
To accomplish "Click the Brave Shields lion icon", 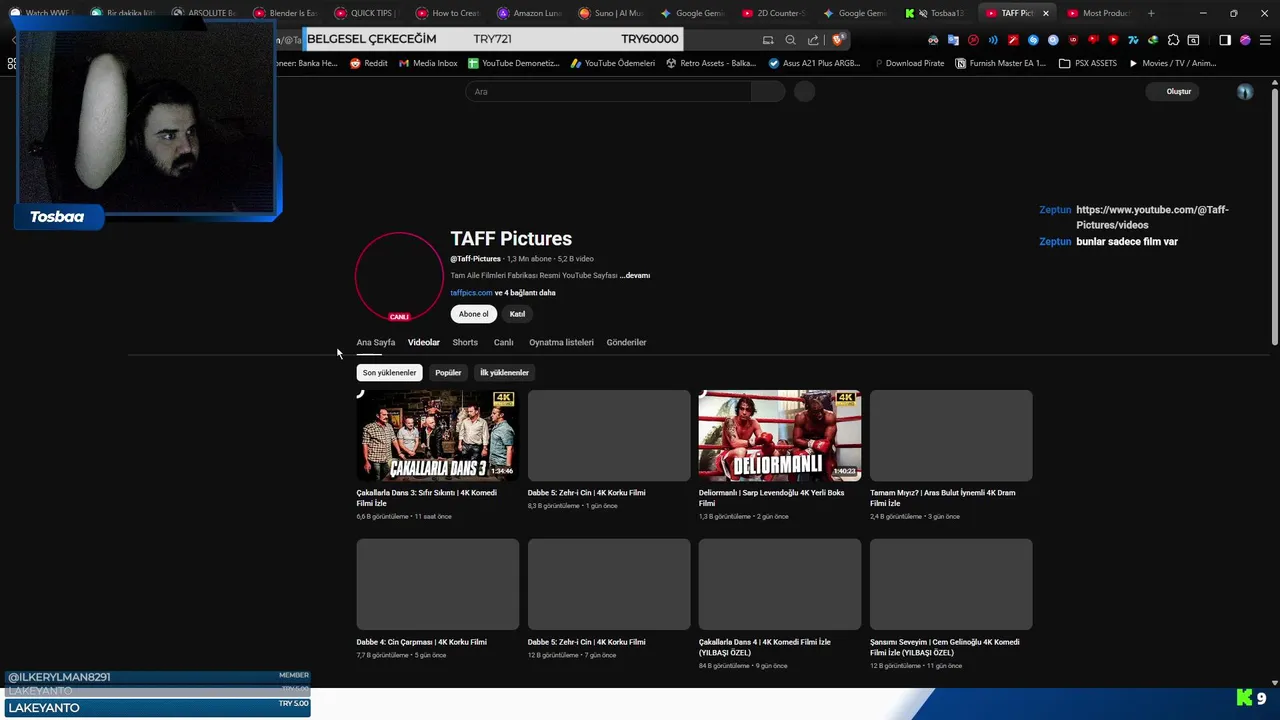I will coord(838,40).
